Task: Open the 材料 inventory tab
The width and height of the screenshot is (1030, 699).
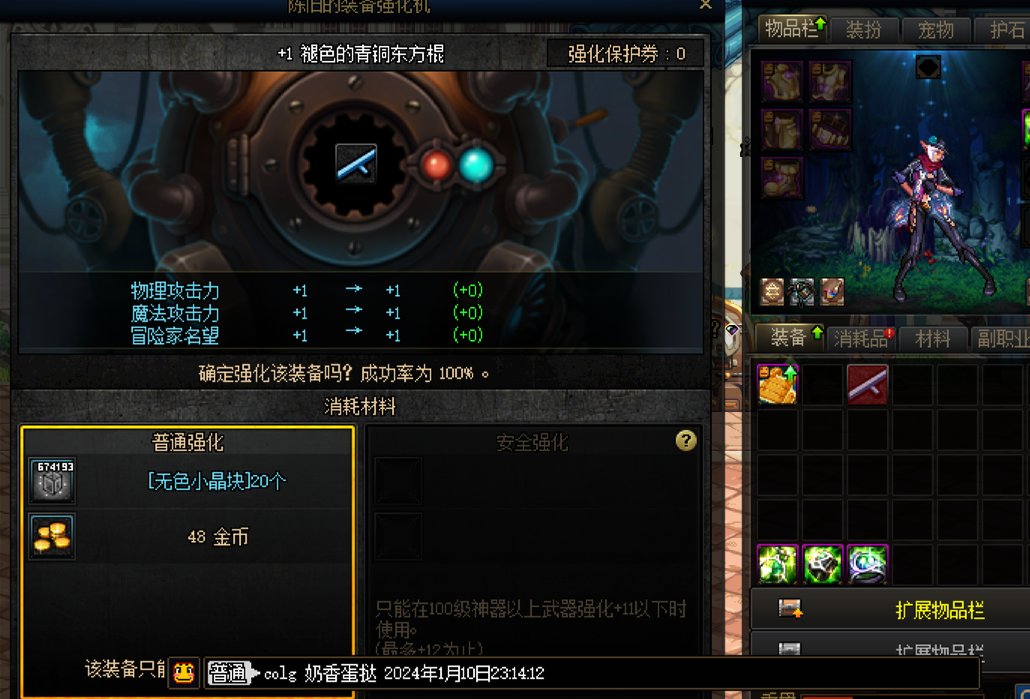Action: point(933,338)
